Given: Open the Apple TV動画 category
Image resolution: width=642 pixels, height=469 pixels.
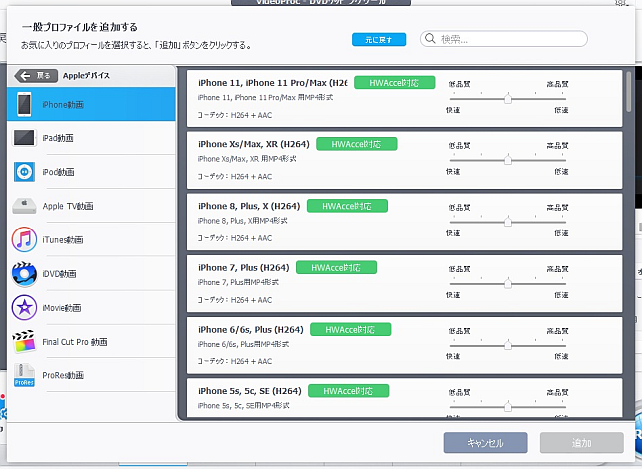Looking at the screenshot, I should (x=91, y=206).
